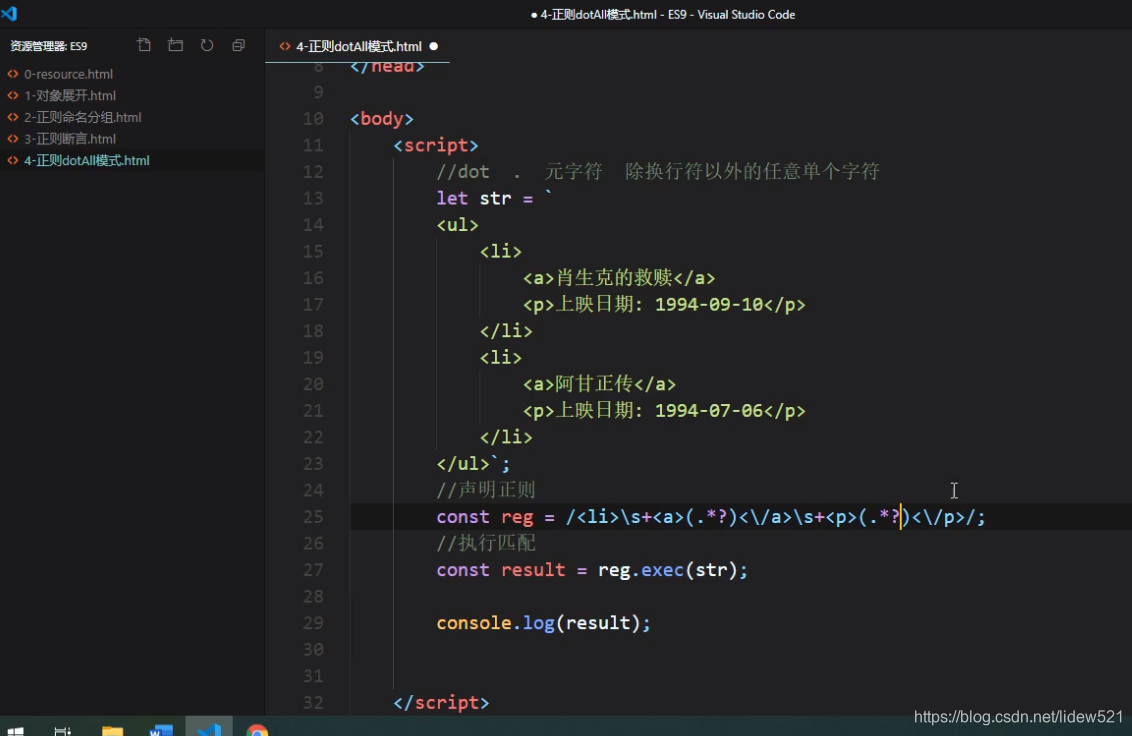Click the <a>阿甘正传</a> line
The height and width of the screenshot is (736, 1132).
(599, 384)
